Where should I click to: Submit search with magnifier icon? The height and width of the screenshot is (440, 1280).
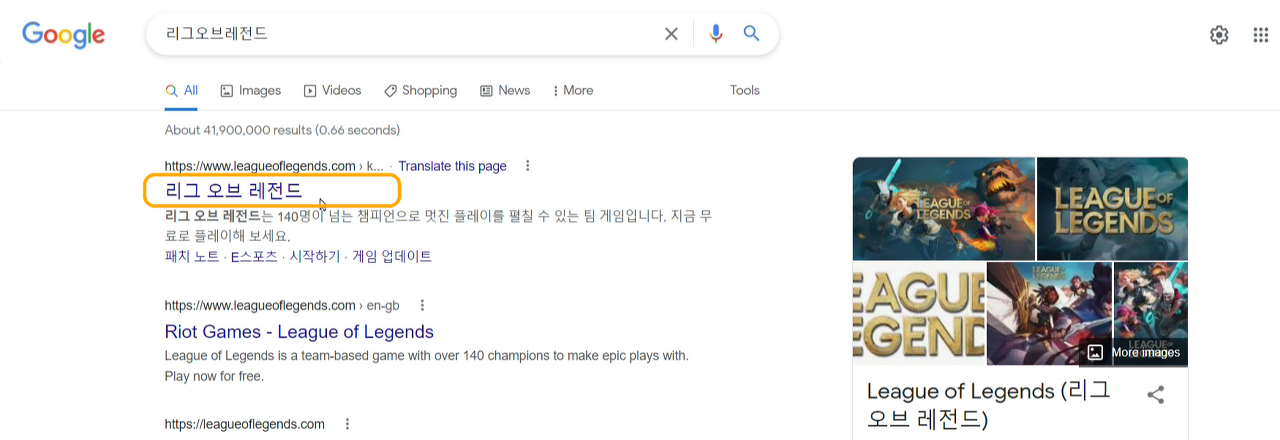click(752, 34)
